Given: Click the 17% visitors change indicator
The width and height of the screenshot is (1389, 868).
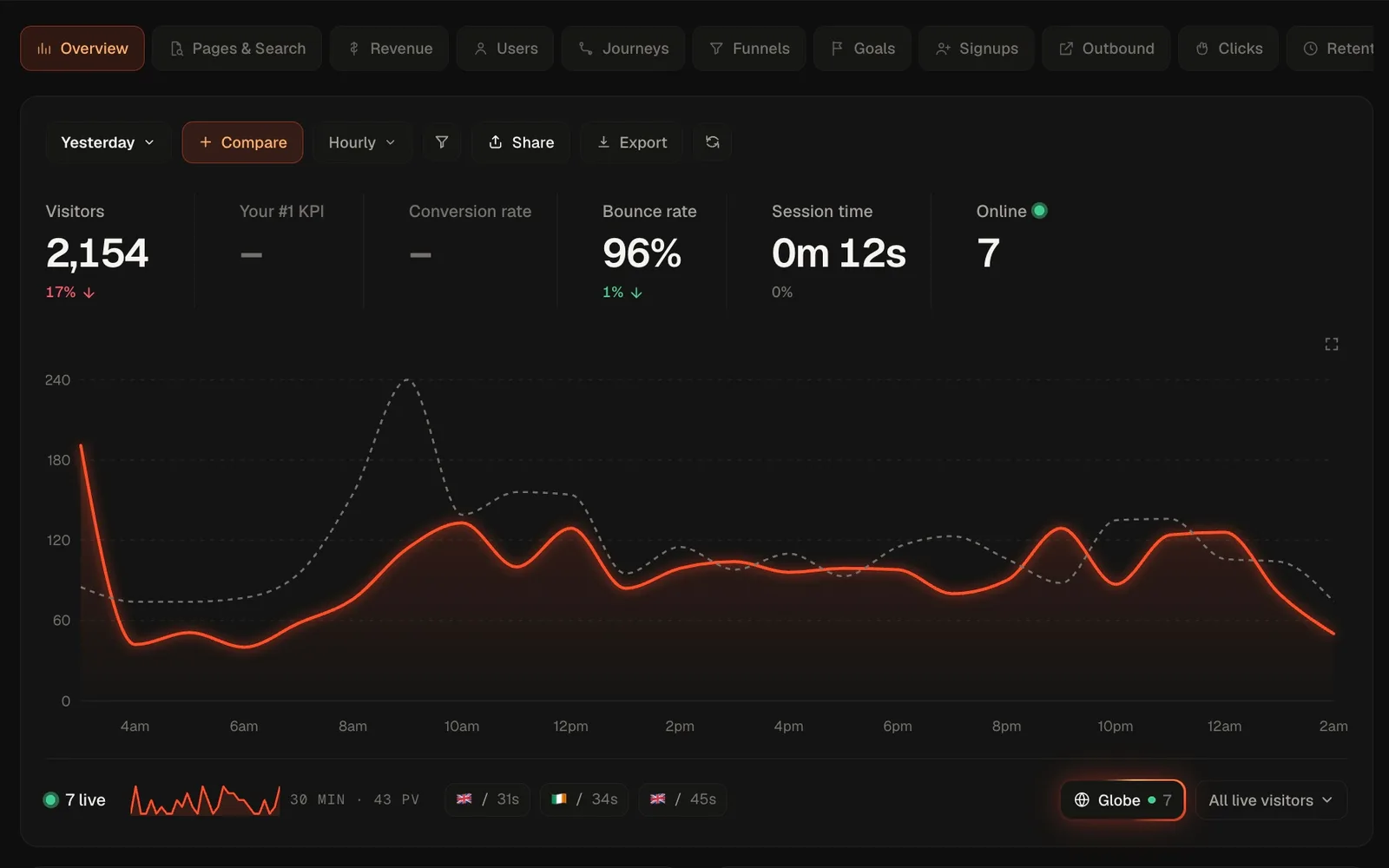Looking at the screenshot, I should pyautogui.click(x=70, y=293).
